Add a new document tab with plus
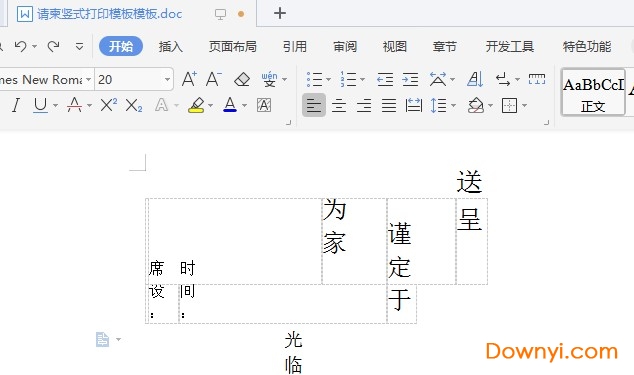 [280, 13]
